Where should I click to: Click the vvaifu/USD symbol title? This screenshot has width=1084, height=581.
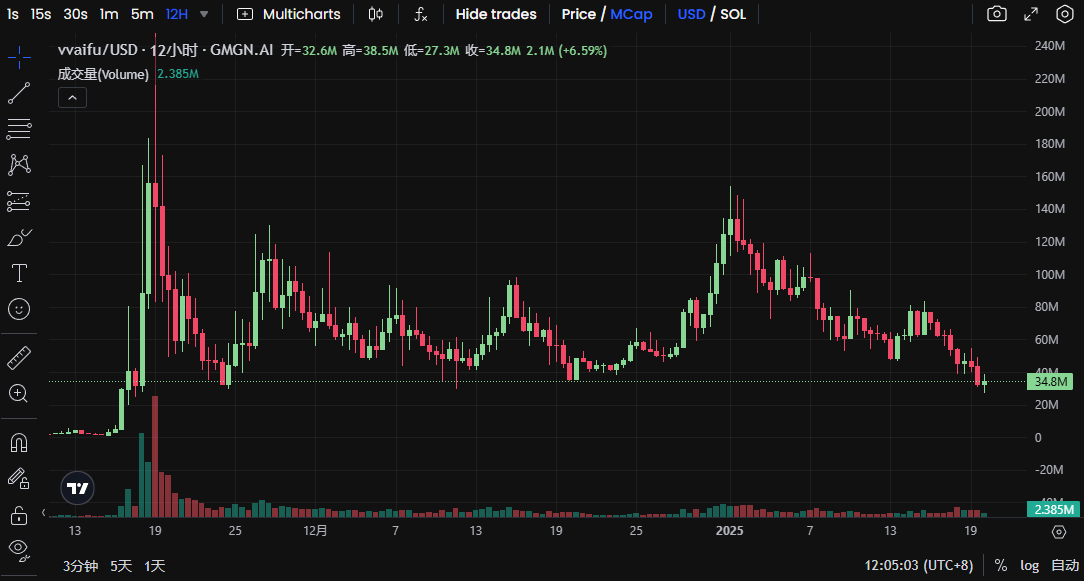(x=96, y=50)
